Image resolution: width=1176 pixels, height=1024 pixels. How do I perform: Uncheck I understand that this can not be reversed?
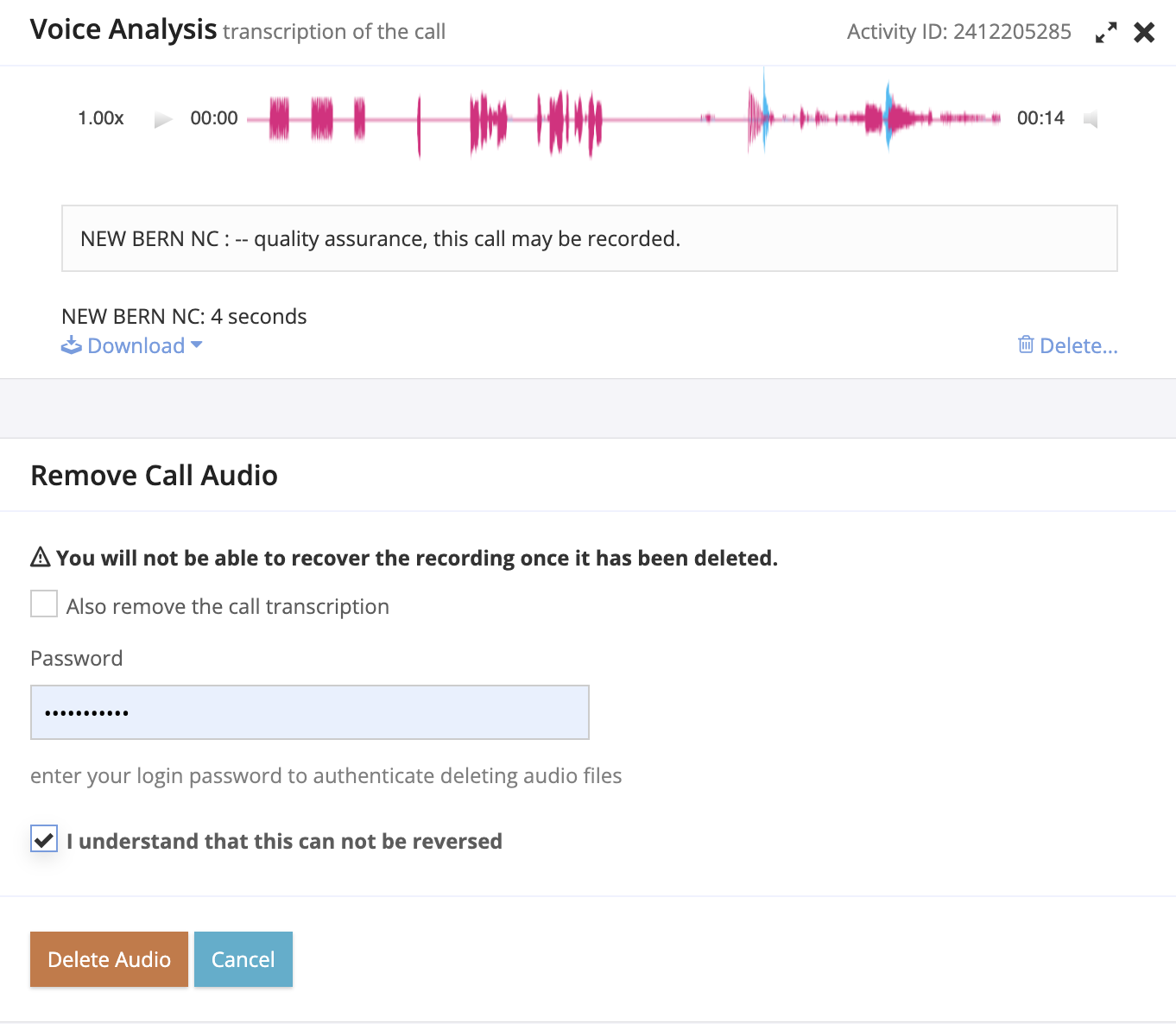point(44,838)
